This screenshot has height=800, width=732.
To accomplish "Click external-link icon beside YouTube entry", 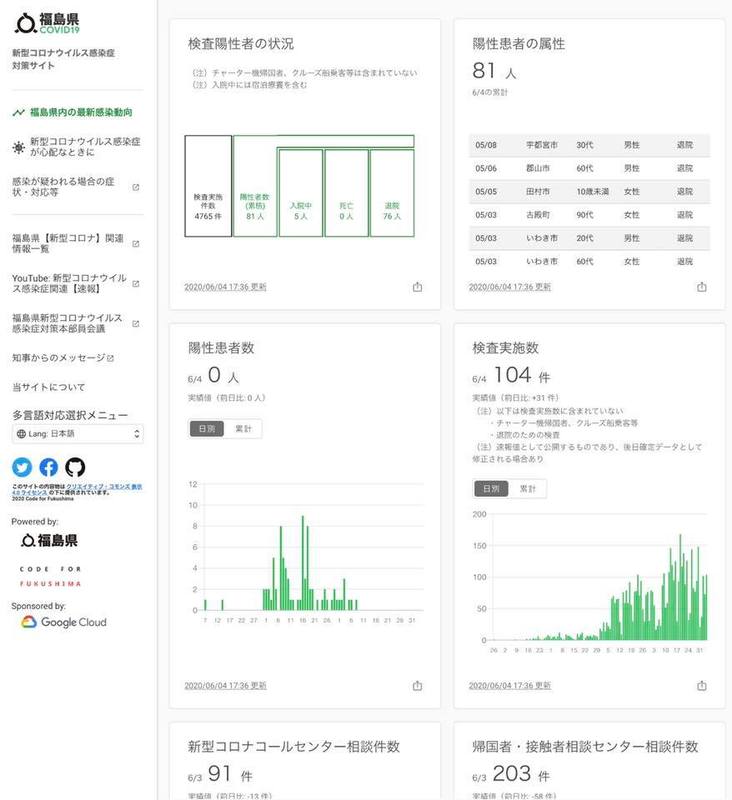I will [136, 284].
